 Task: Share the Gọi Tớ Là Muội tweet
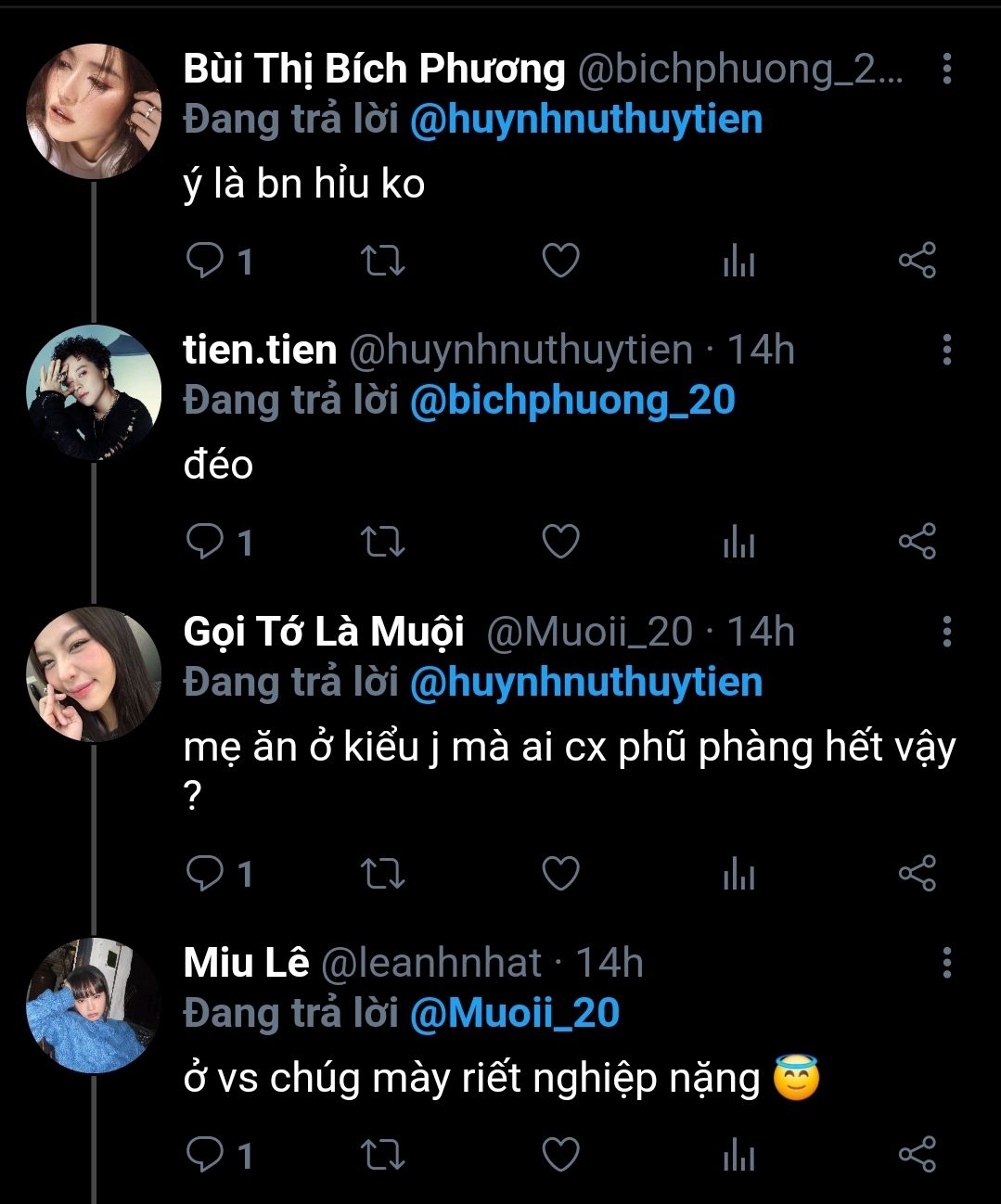[917, 874]
